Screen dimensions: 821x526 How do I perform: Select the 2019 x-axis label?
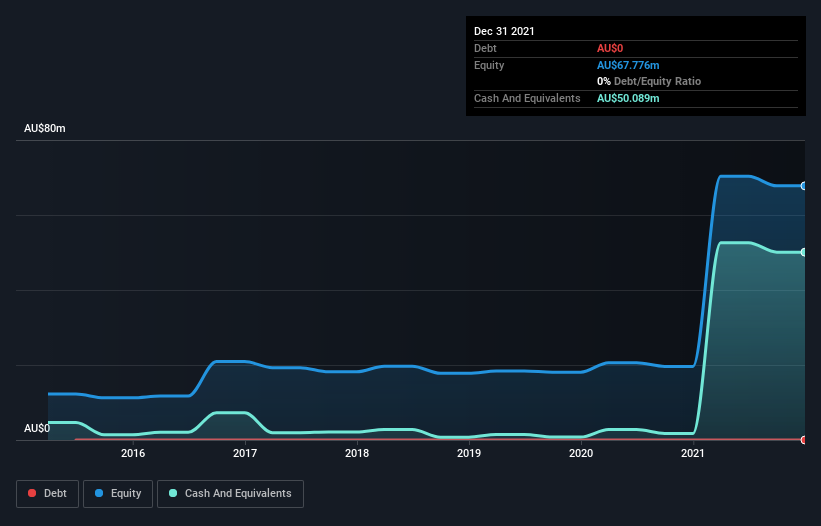(x=469, y=453)
